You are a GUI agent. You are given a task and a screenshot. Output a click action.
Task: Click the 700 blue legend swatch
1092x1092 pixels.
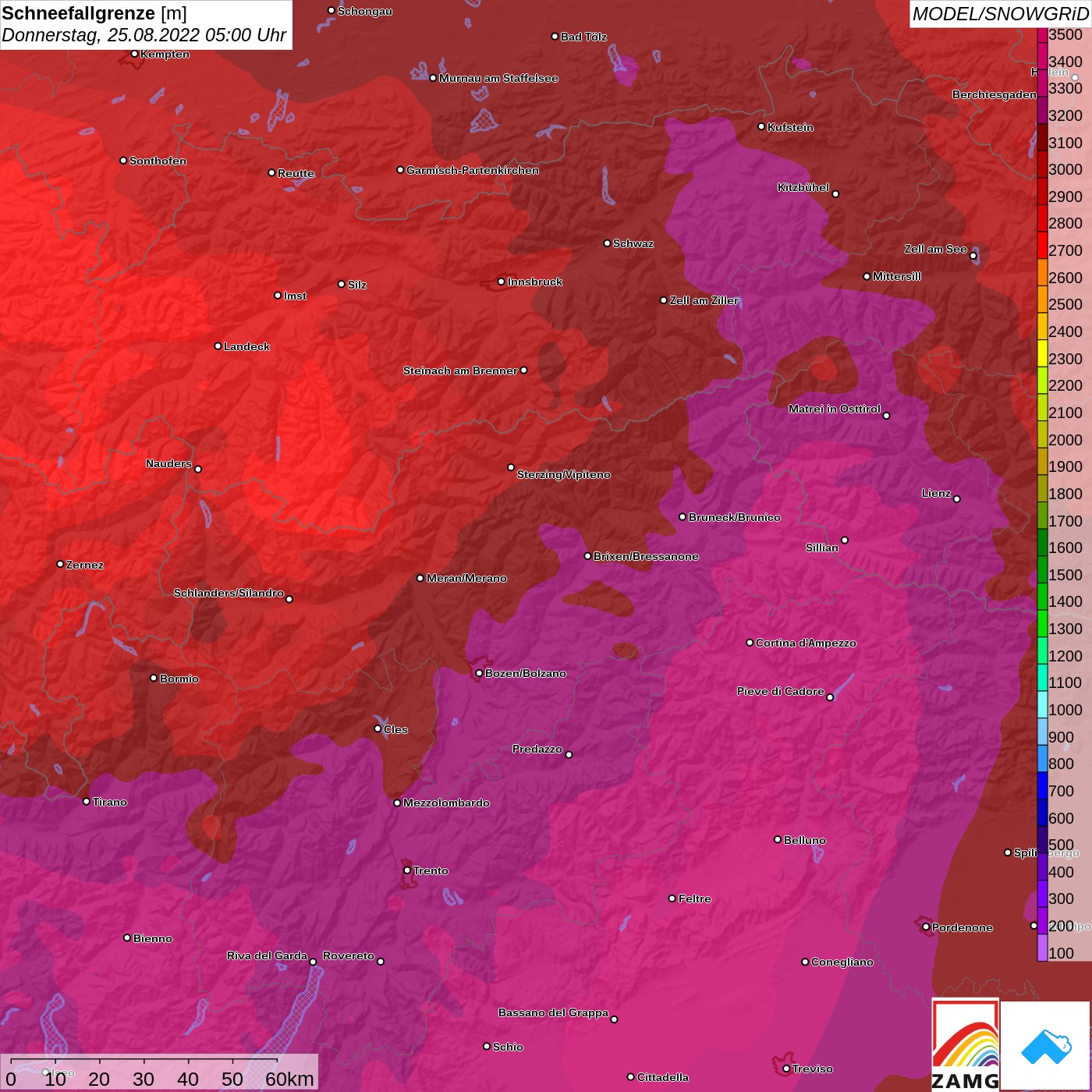[x=1042, y=786]
